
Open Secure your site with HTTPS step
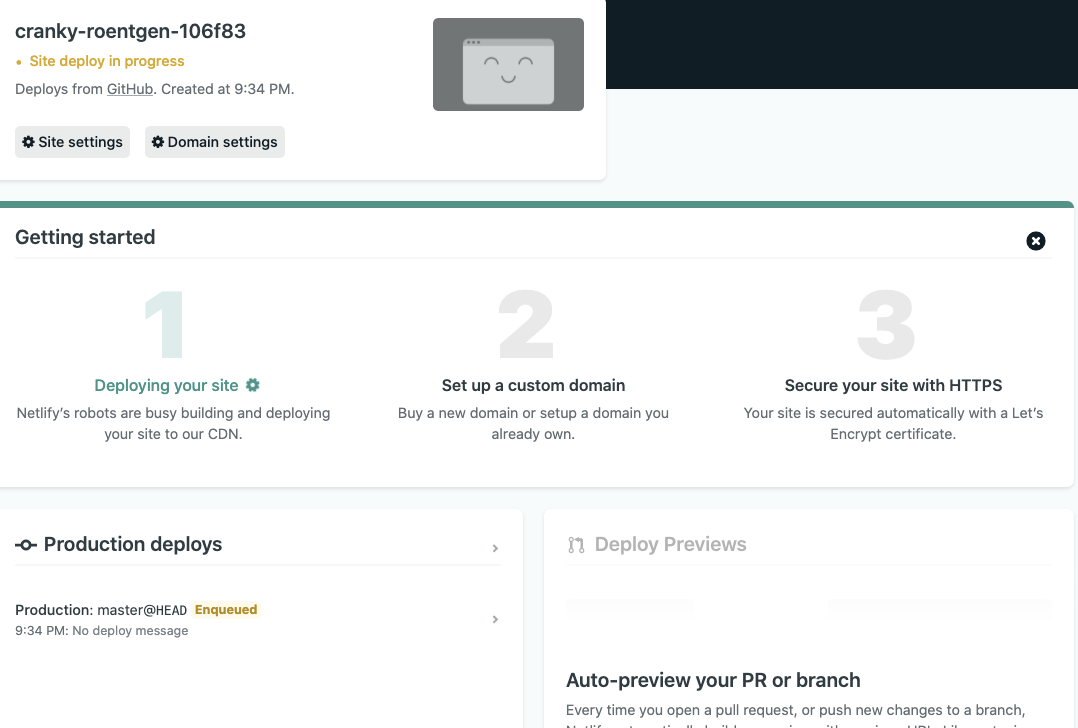click(893, 386)
